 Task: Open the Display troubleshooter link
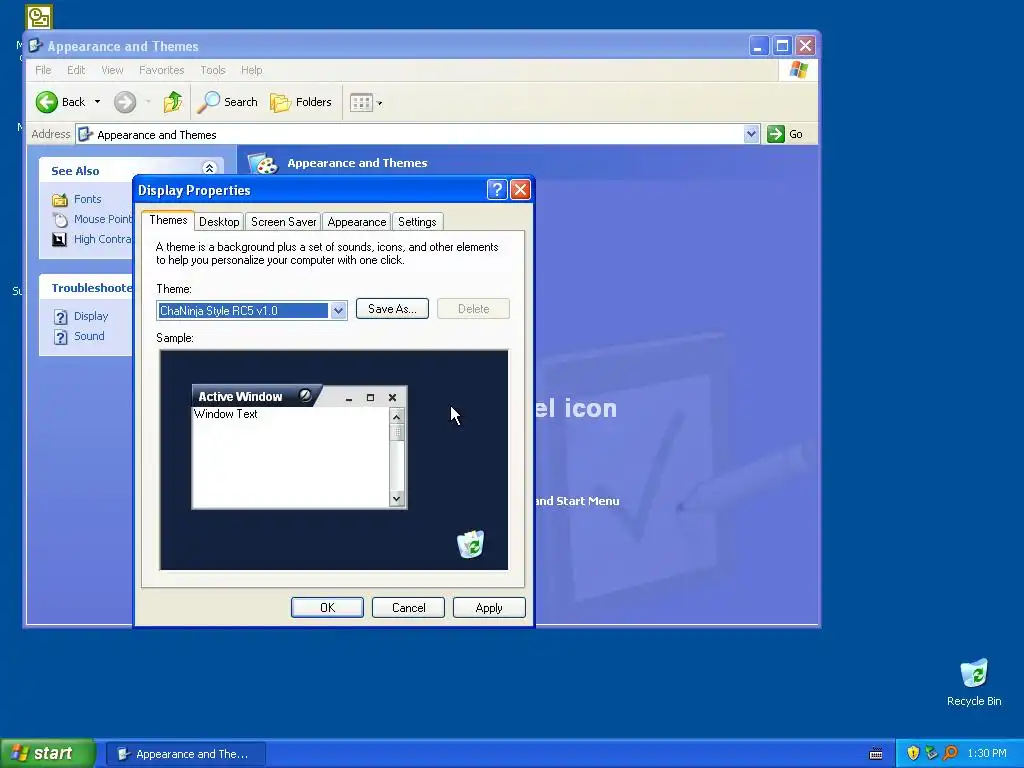point(91,316)
